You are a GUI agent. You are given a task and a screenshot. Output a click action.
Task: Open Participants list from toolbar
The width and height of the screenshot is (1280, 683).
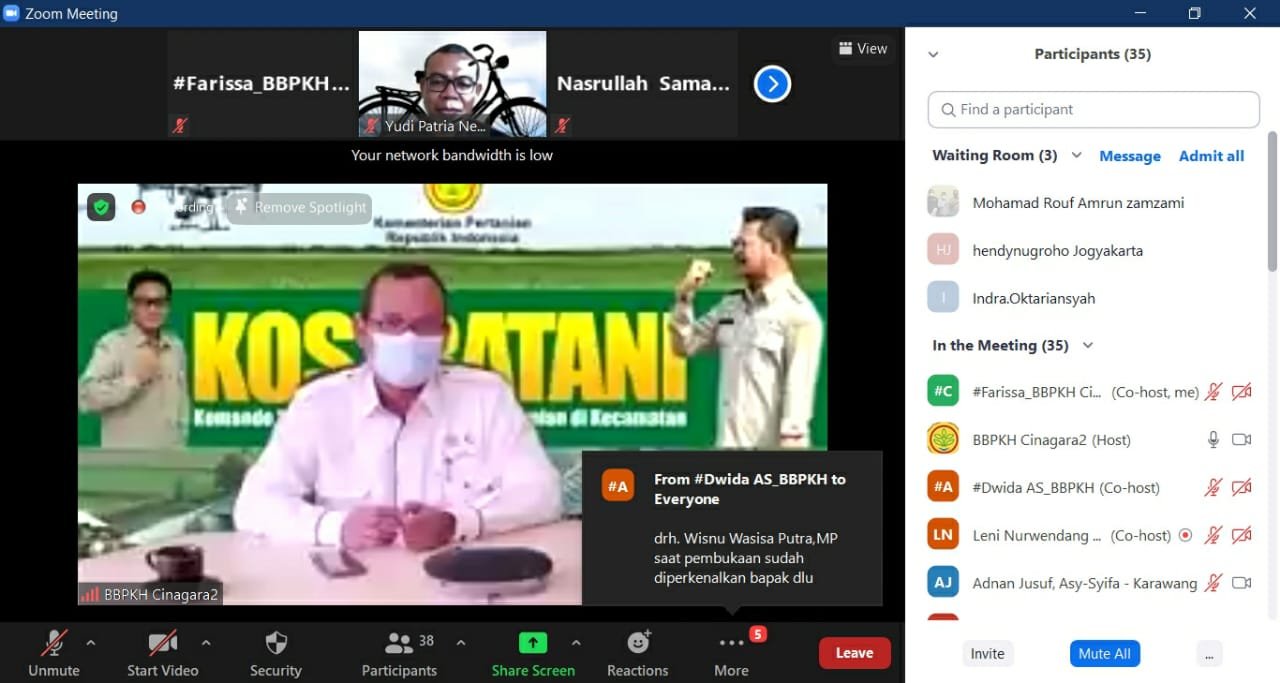pos(399,643)
